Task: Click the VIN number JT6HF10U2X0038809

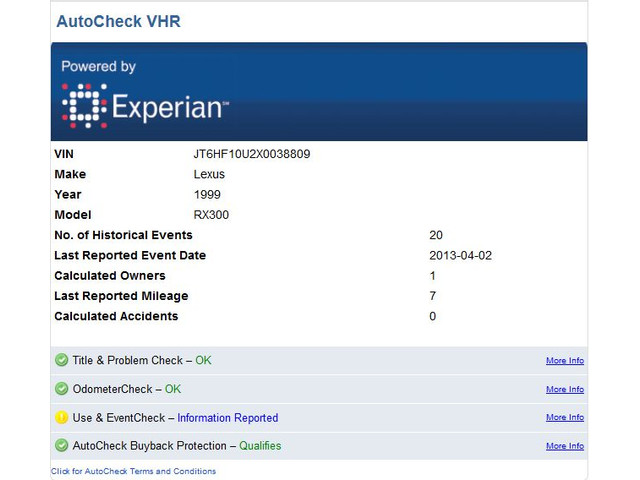Action: coord(258,155)
